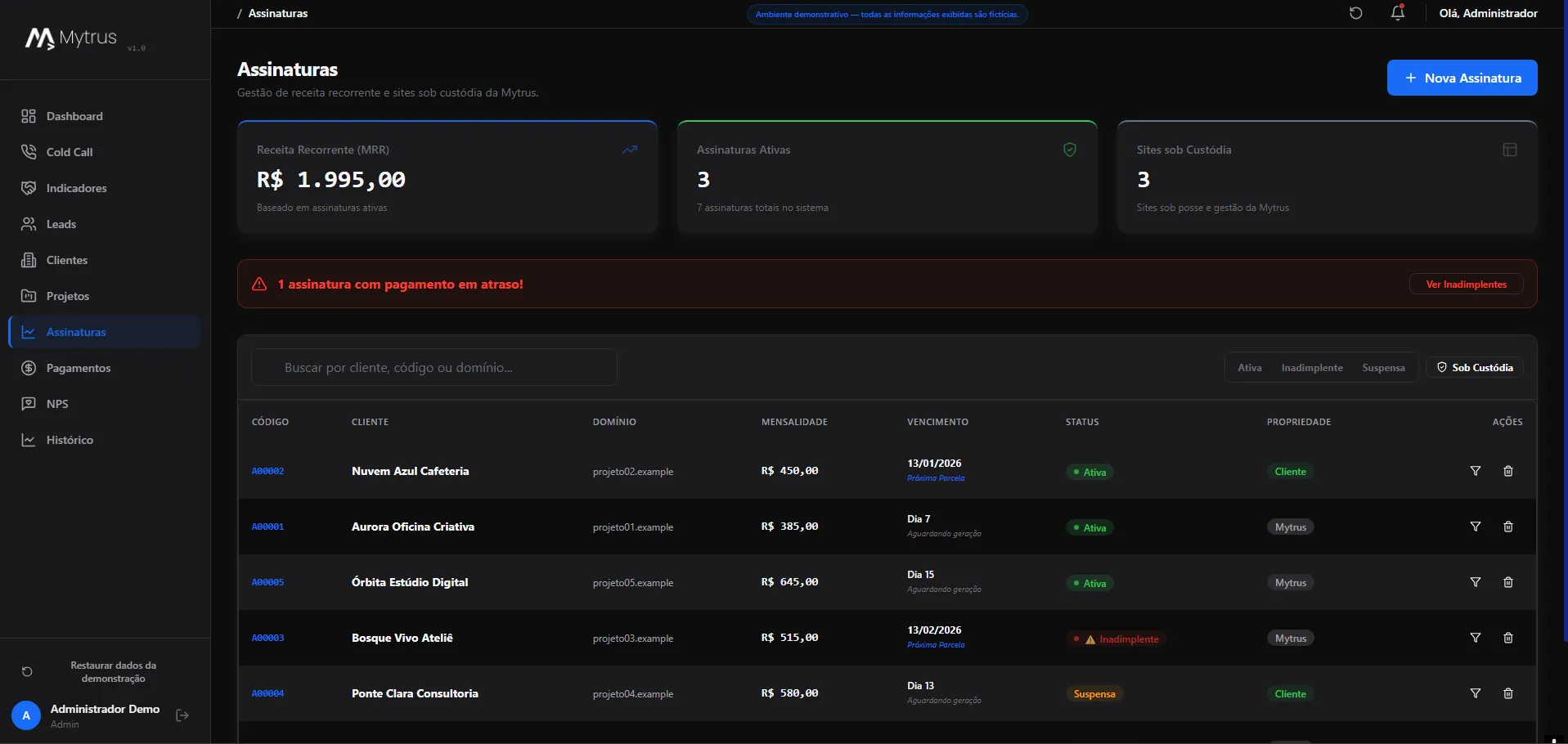Image resolution: width=1568 pixels, height=744 pixels.
Task: Delete Nuvem Azul Cafeteria subscription
Action: coord(1508,471)
